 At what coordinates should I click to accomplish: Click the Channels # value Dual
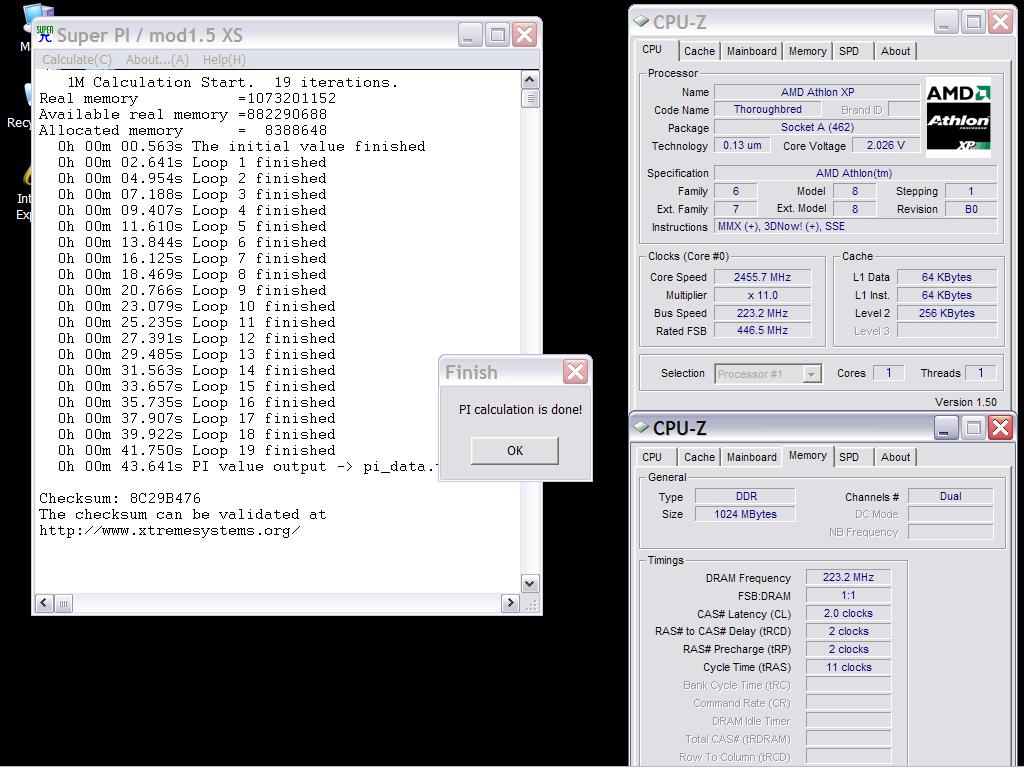pyautogui.click(x=950, y=496)
